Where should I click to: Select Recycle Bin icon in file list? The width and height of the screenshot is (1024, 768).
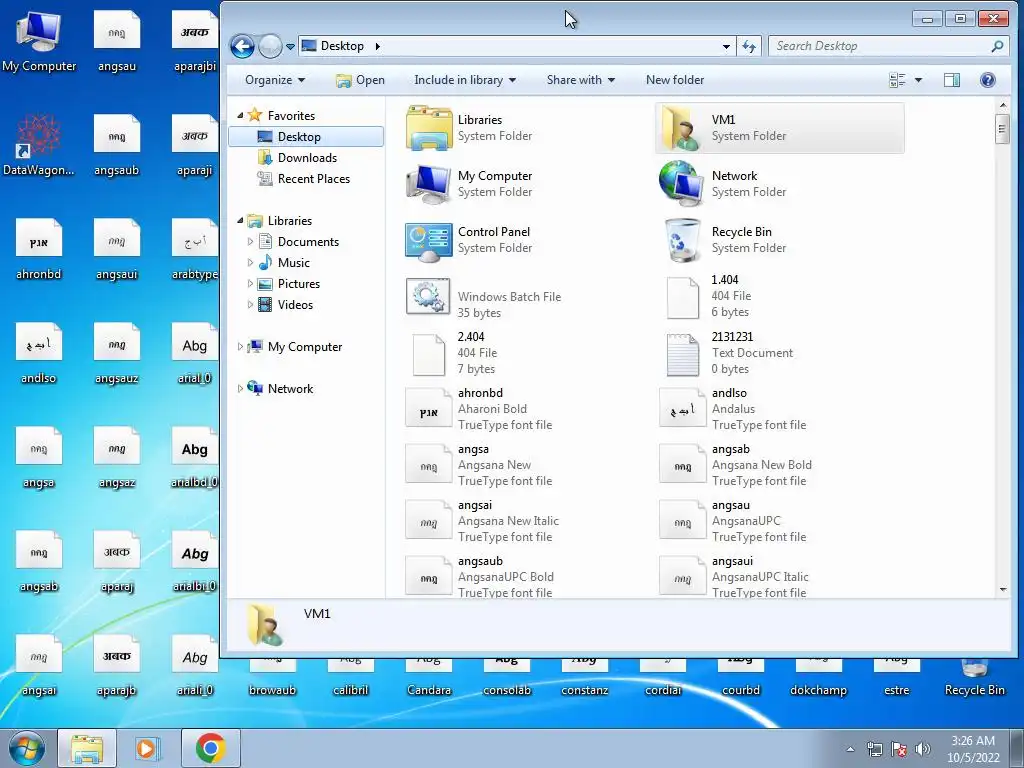click(682, 240)
